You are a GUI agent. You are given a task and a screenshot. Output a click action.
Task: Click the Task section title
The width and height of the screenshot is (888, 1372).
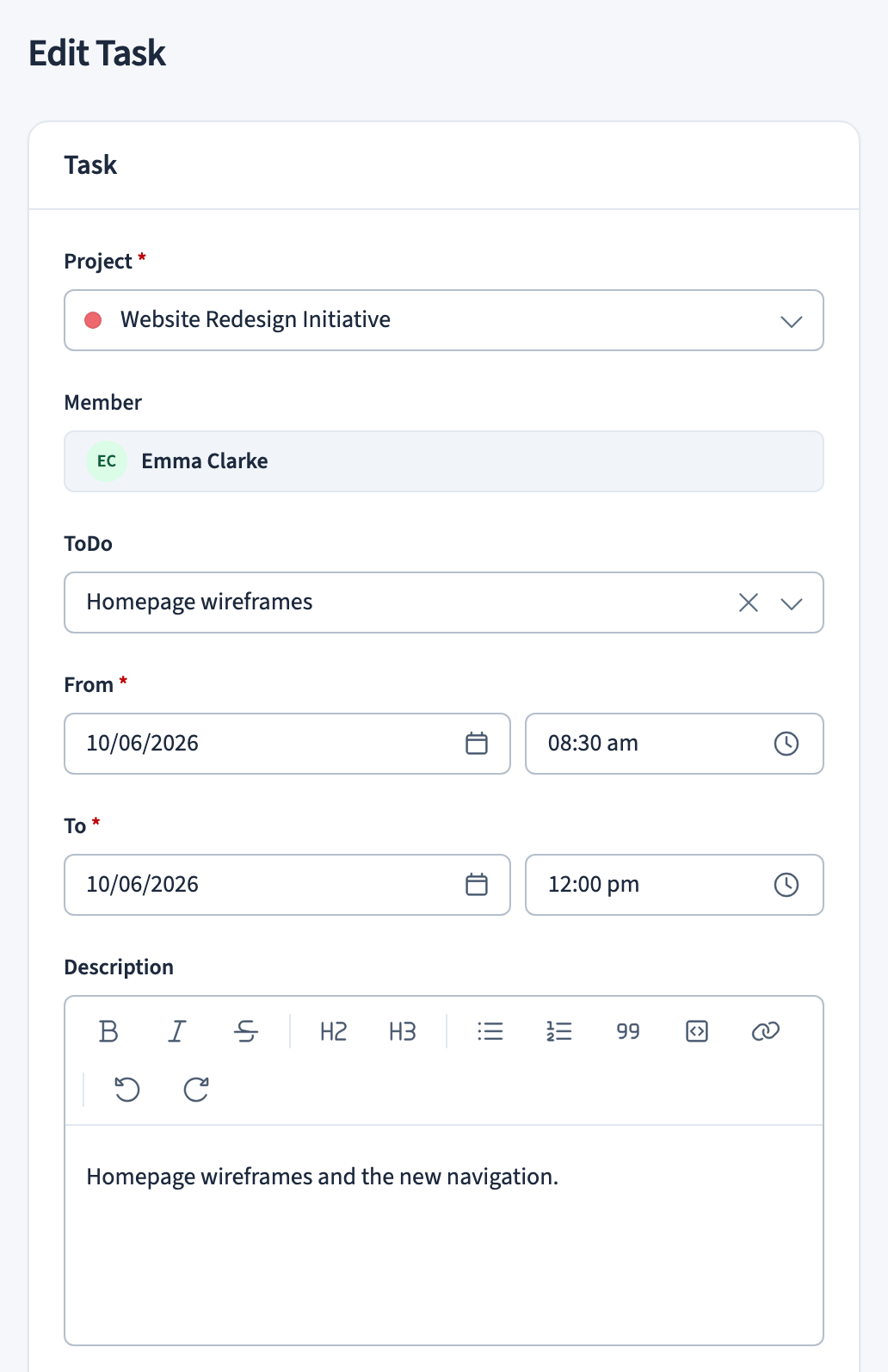point(90,165)
